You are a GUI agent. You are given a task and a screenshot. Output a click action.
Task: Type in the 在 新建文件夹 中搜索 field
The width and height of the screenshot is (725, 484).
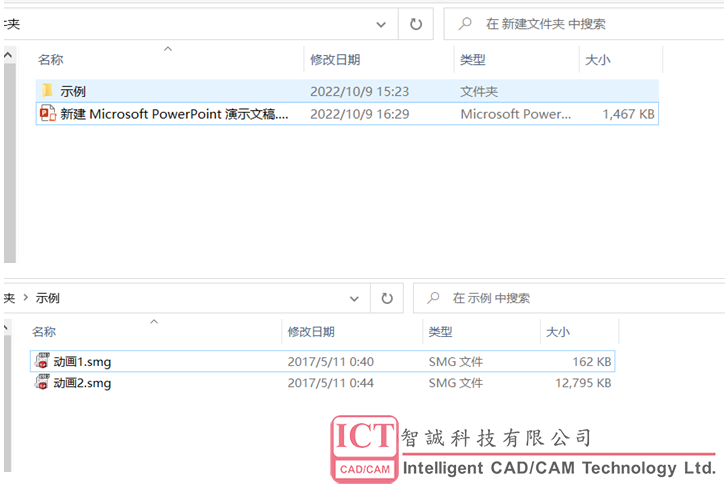pyautogui.click(x=590, y=23)
